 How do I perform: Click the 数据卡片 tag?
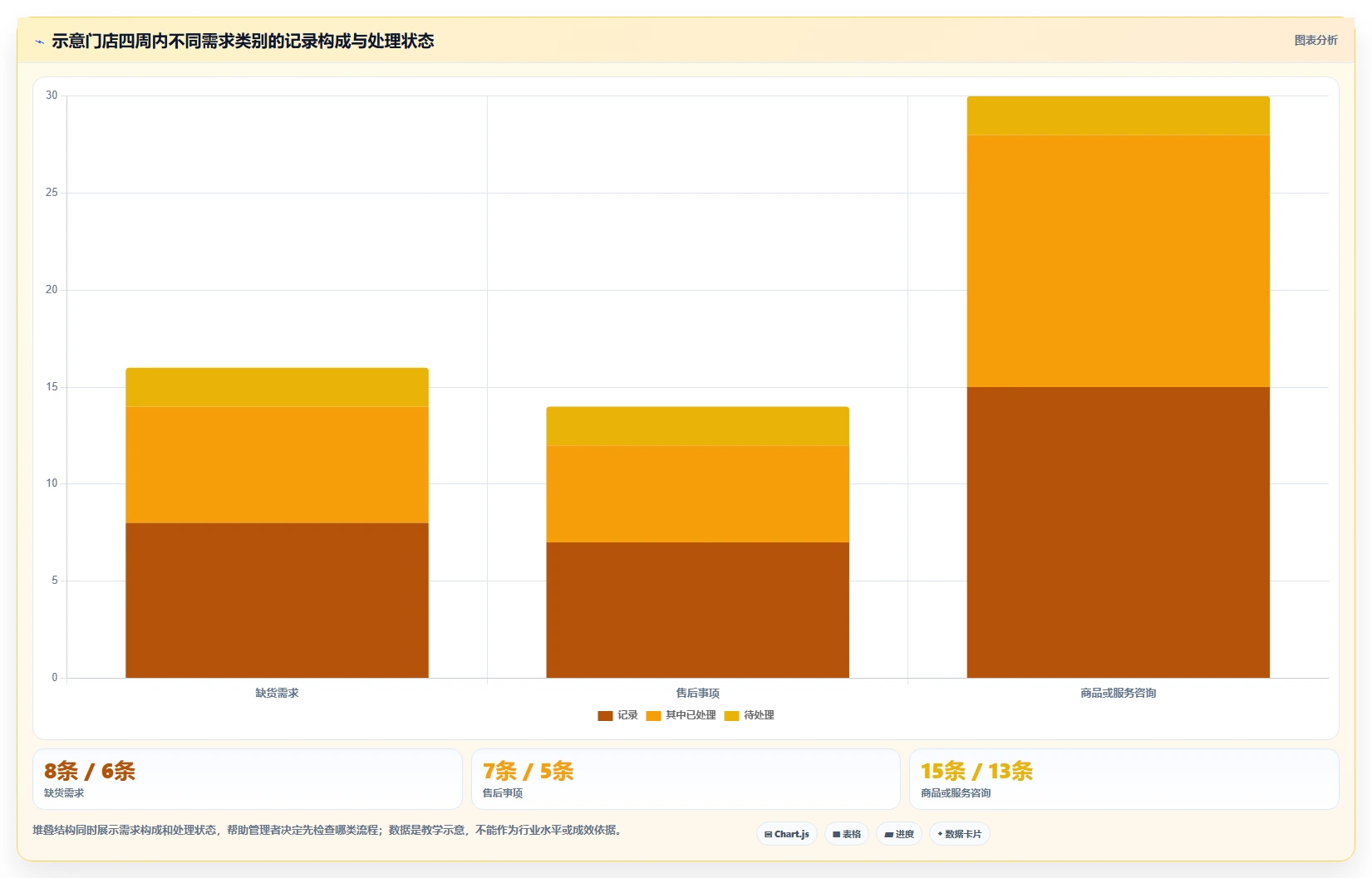point(960,834)
